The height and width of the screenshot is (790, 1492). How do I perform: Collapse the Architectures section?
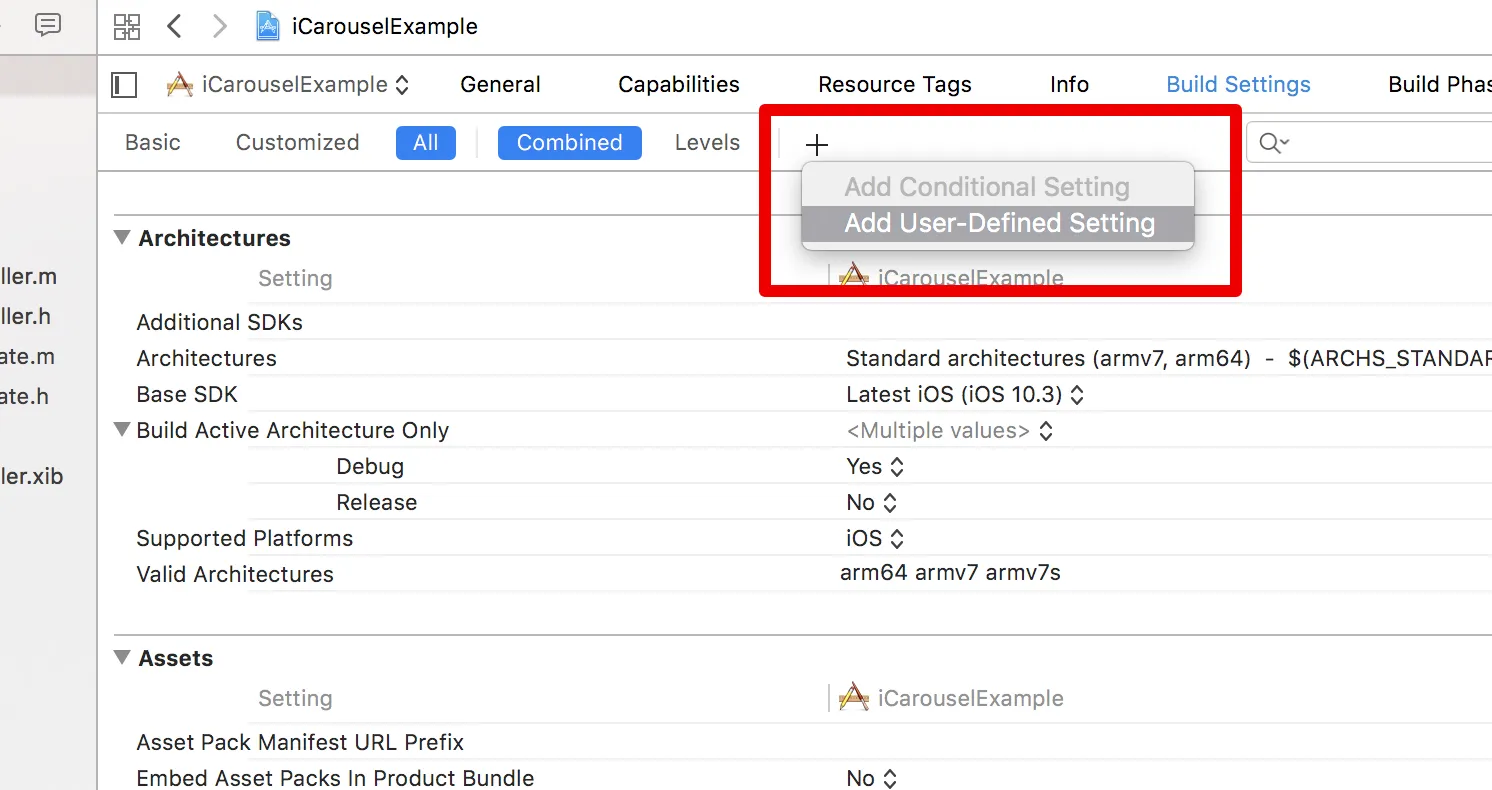122,238
